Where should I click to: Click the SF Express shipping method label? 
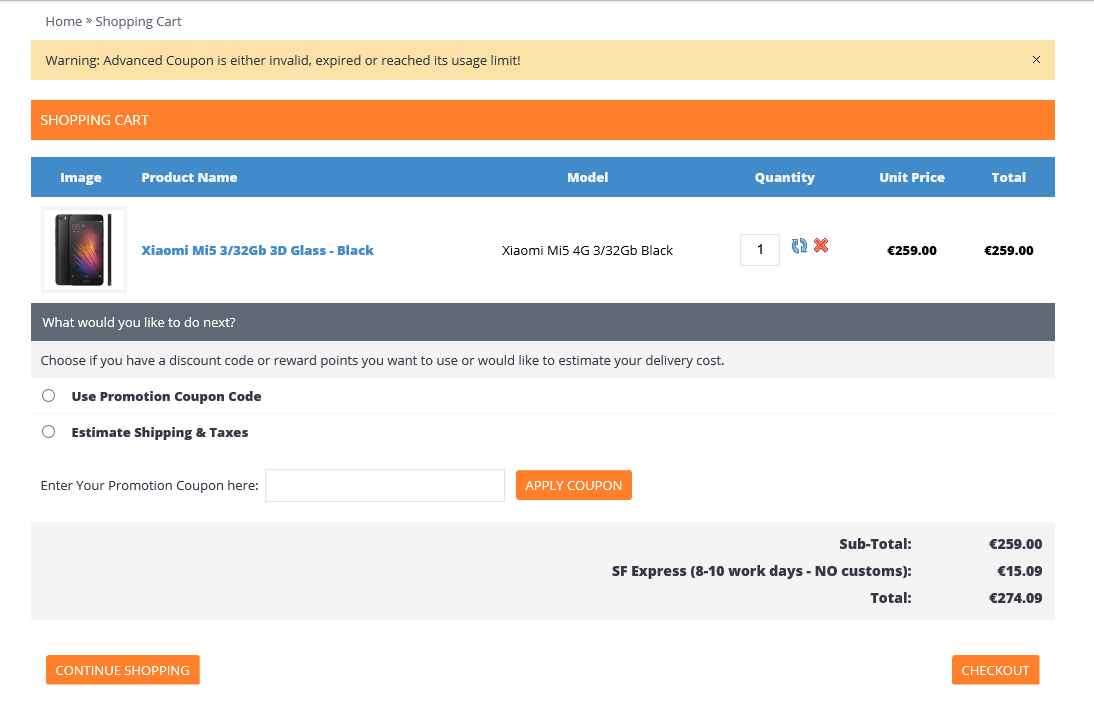[x=761, y=571]
